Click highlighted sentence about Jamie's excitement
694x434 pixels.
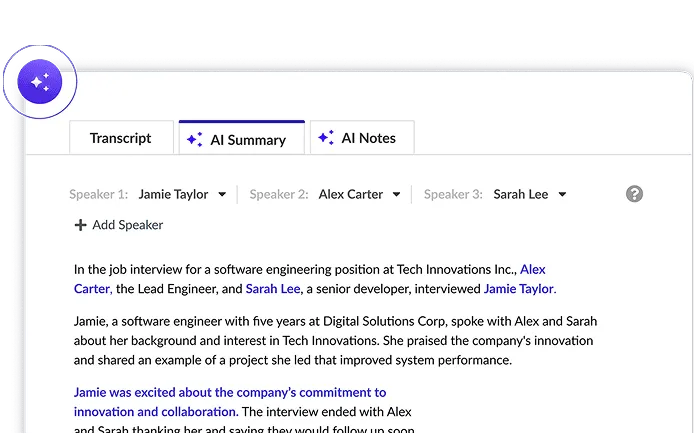(x=230, y=402)
